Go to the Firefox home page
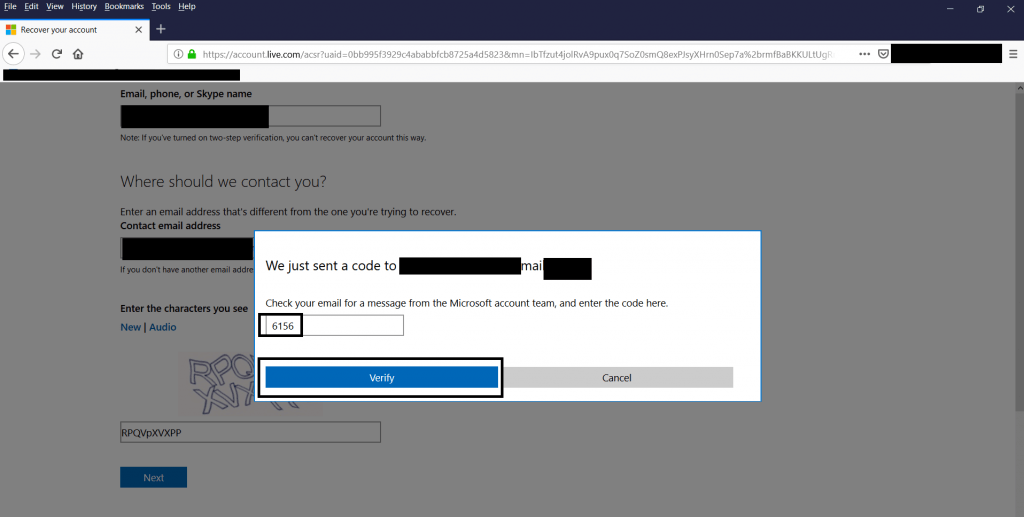 78,54
